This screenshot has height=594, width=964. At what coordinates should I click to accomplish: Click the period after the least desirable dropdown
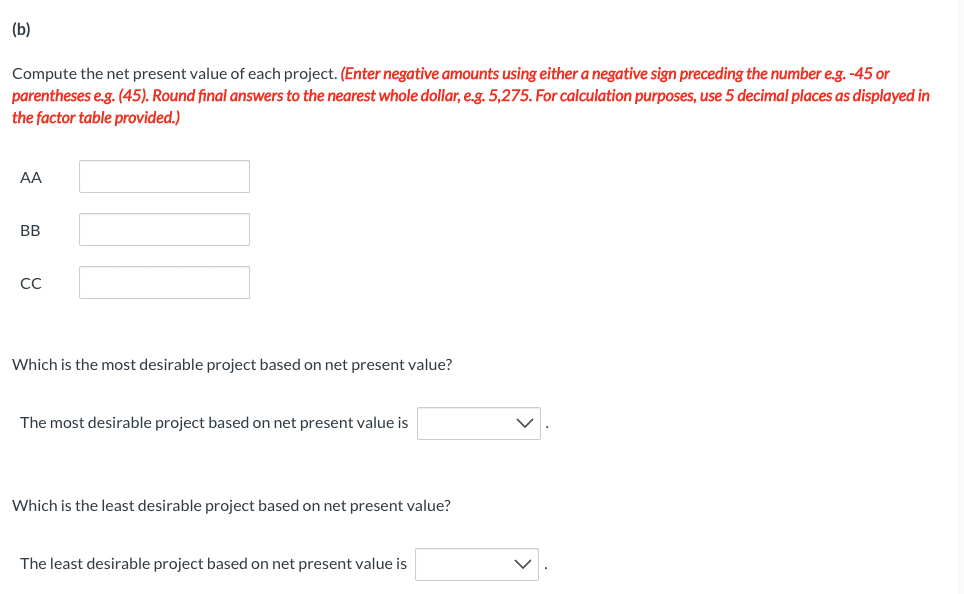545,566
